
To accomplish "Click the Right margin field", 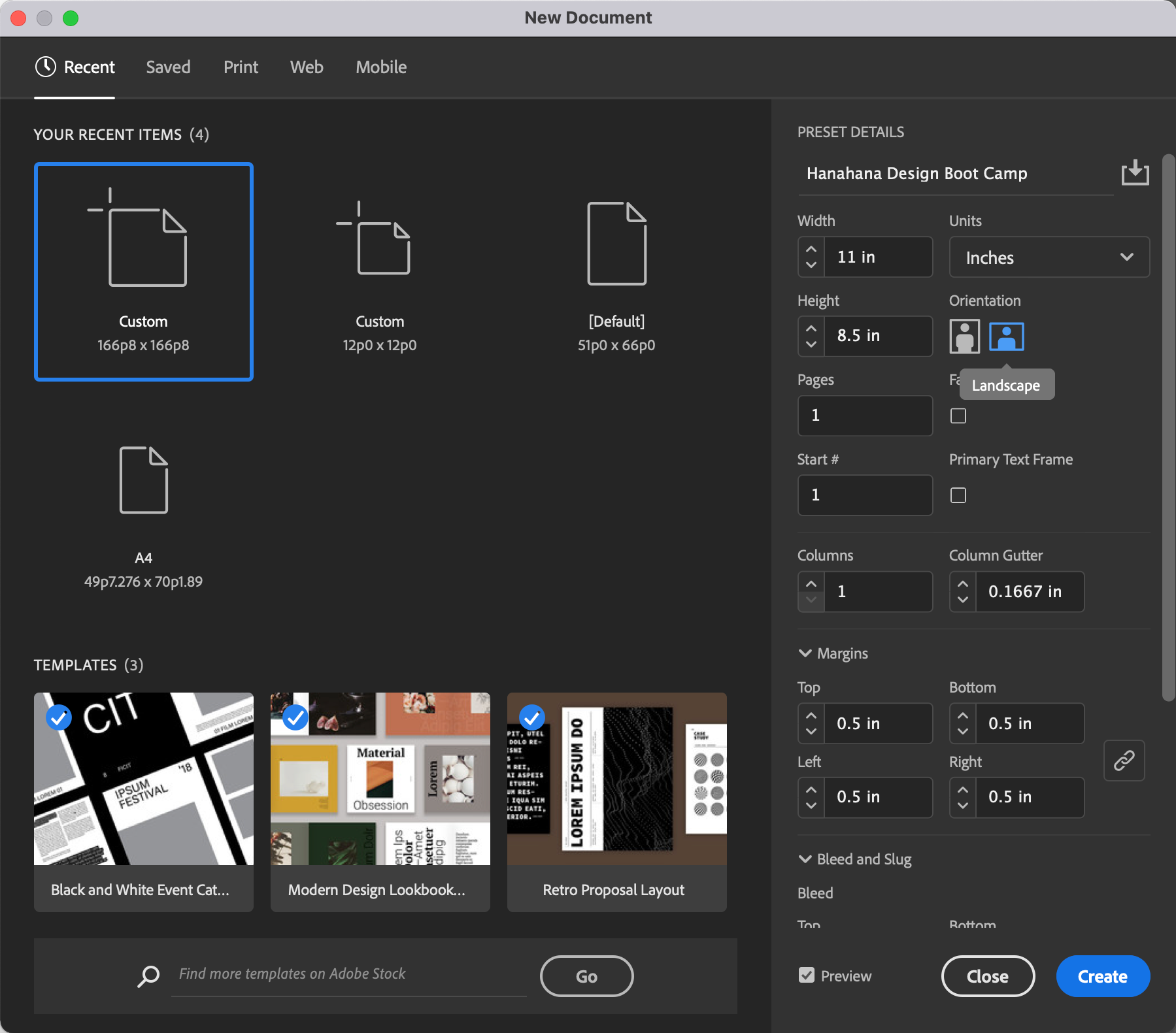I will (x=1030, y=797).
